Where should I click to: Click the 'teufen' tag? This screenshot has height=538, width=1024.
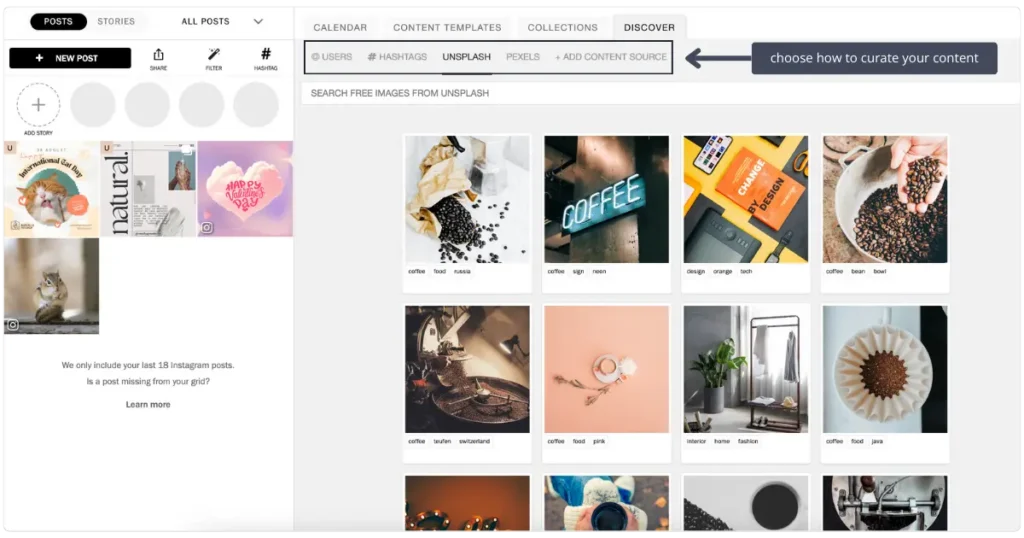point(442,441)
